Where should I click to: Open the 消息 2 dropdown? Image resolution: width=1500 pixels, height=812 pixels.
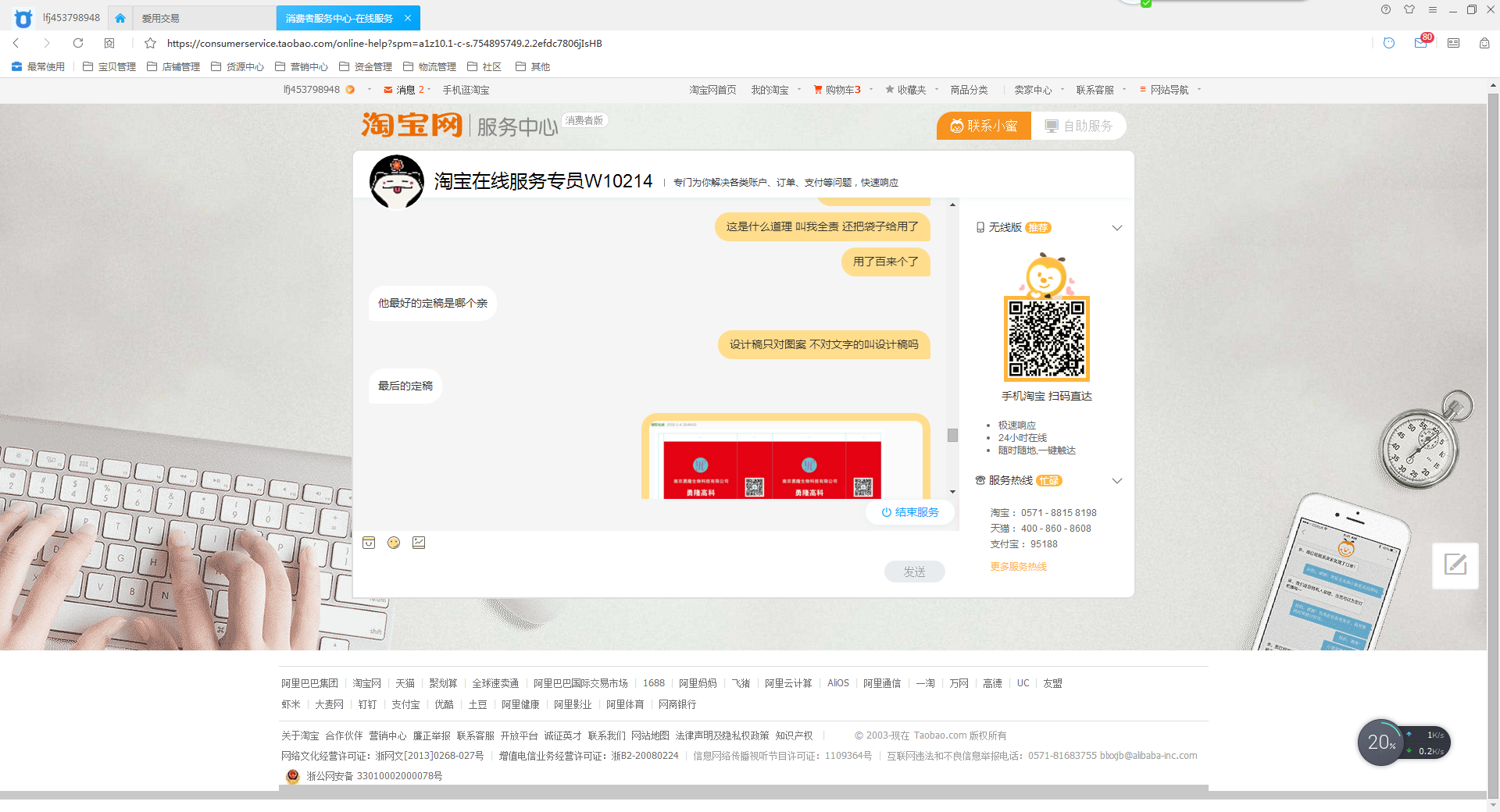[408, 90]
